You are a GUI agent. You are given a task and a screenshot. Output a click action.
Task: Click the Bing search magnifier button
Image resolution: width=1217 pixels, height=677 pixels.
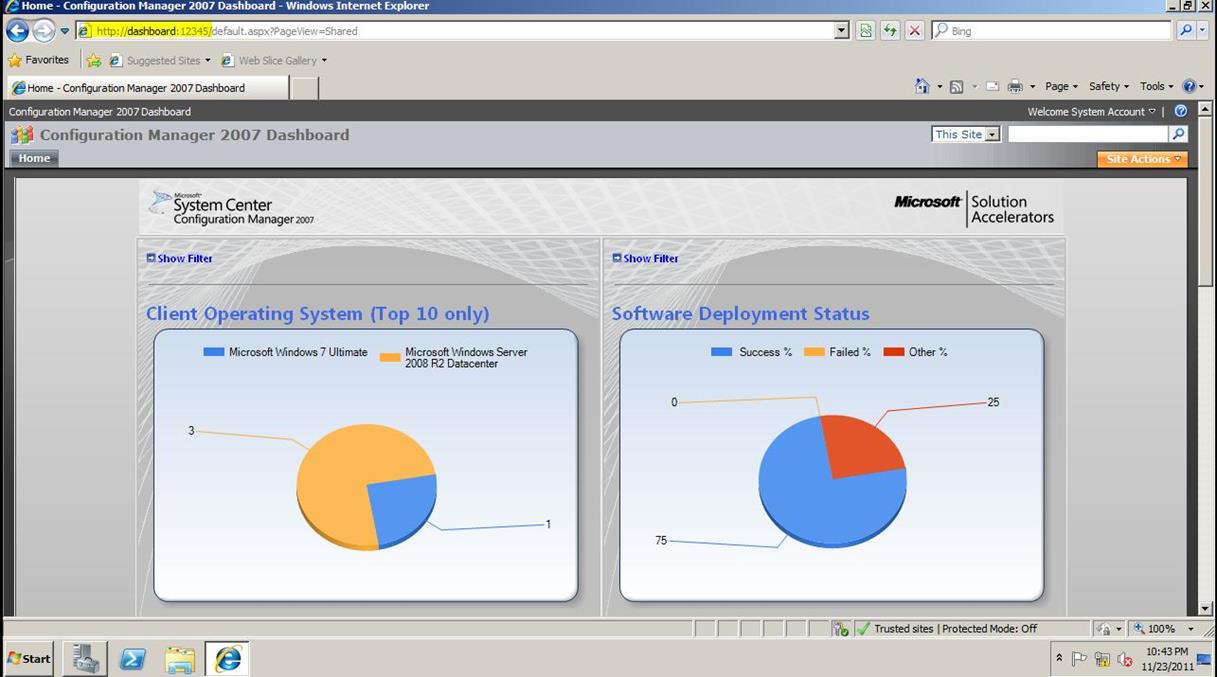[1186, 31]
